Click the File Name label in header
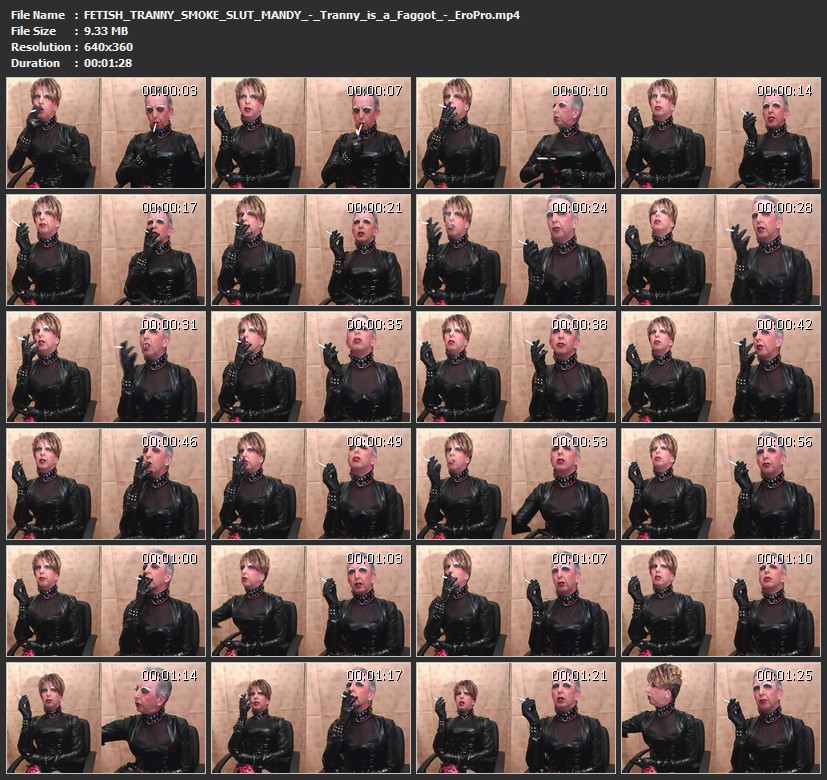The height and width of the screenshot is (780, 827). click(x=37, y=15)
